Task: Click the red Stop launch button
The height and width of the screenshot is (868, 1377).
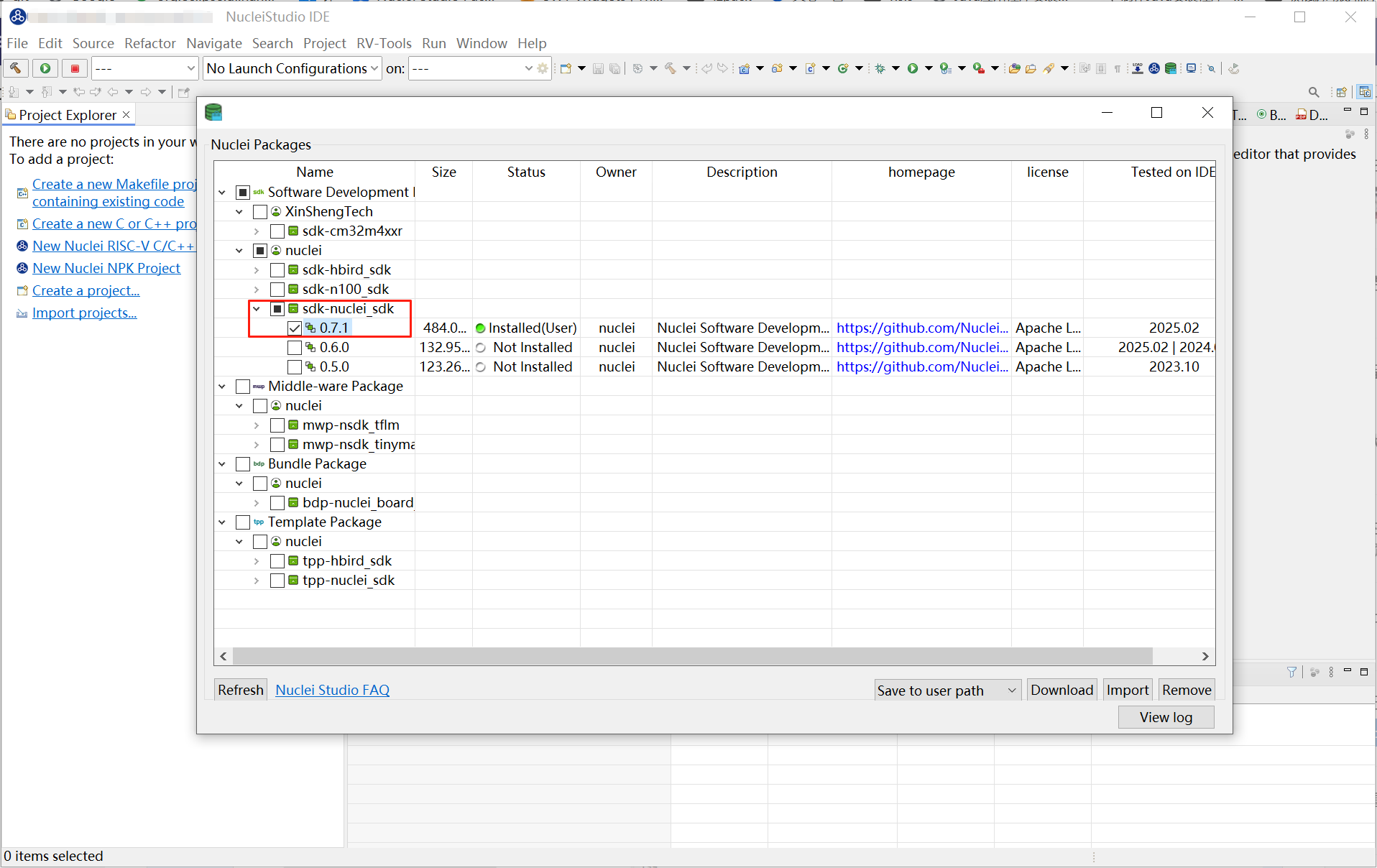Action: [75, 68]
